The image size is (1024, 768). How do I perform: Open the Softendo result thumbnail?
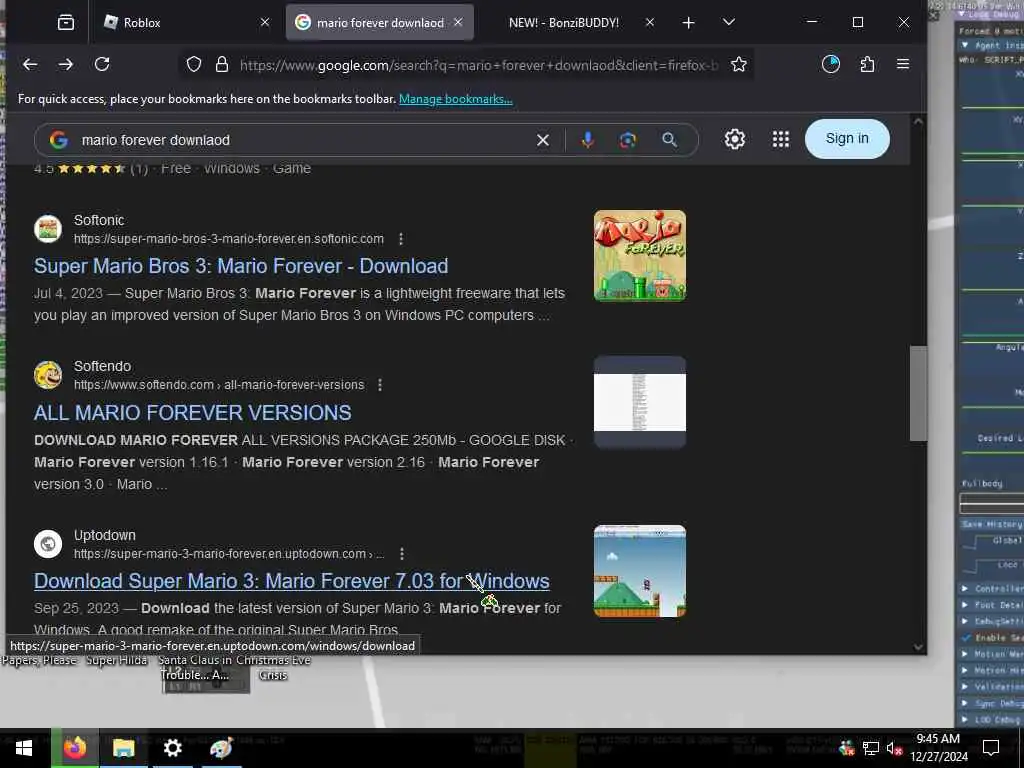(x=640, y=402)
